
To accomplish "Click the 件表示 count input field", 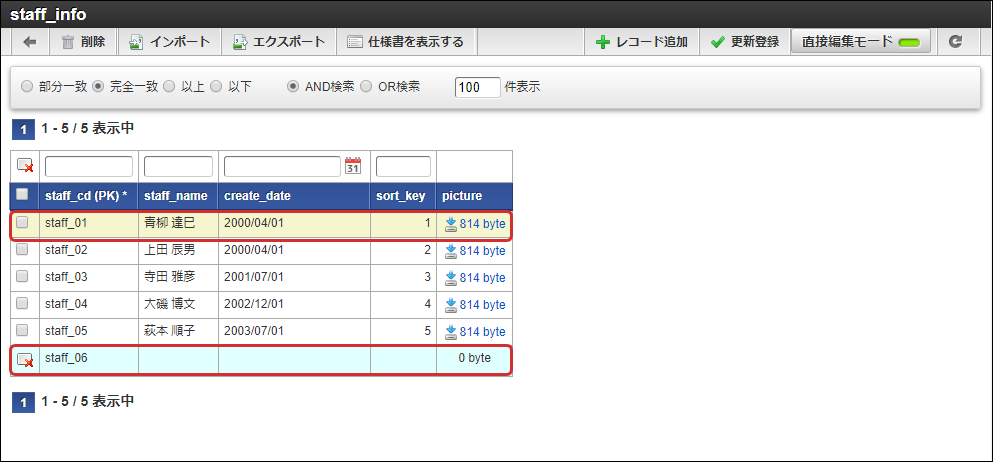I will pos(477,87).
